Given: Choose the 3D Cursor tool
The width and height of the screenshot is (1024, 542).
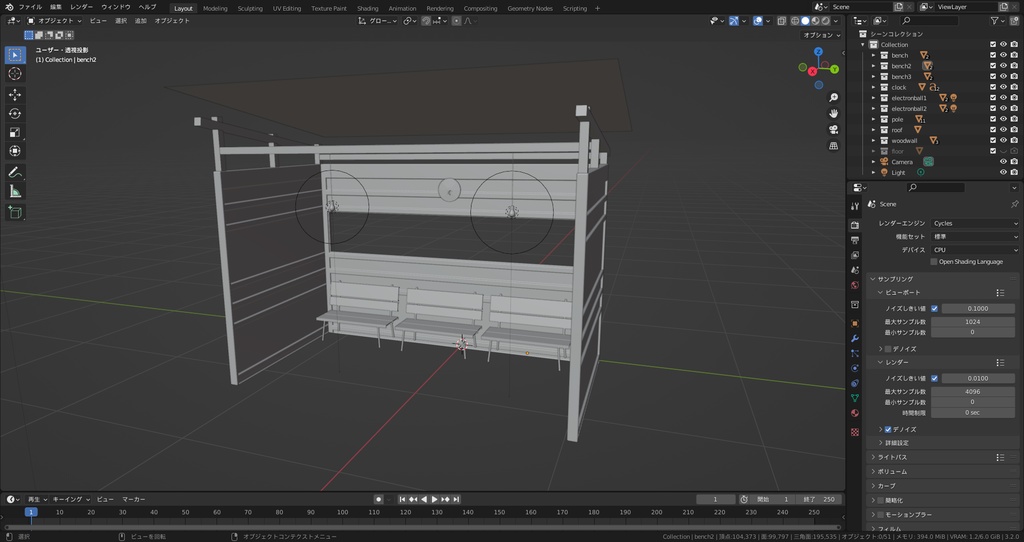Looking at the screenshot, I should click(x=15, y=73).
